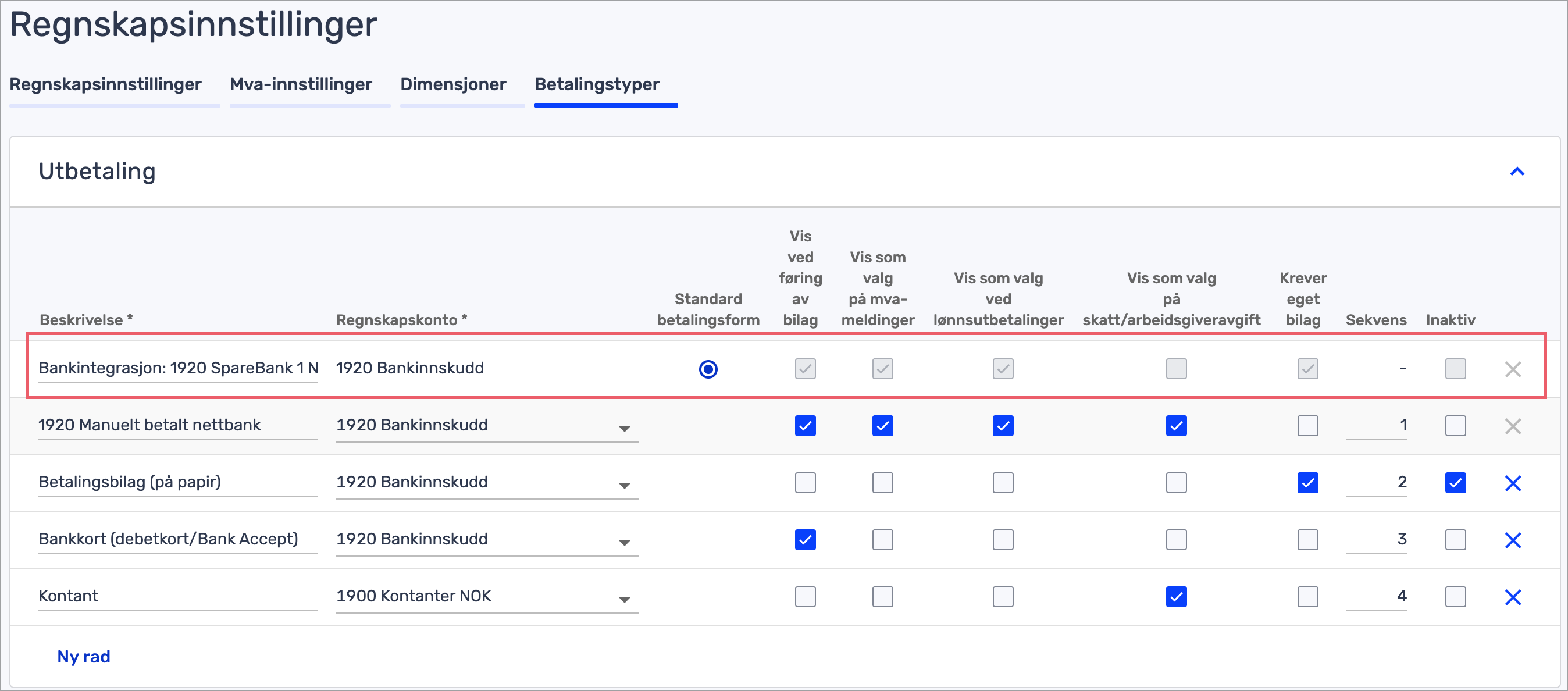Click Sekvens field of Betalingsbilag row
The width and height of the screenshot is (1568, 691).
[x=1375, y=482]
